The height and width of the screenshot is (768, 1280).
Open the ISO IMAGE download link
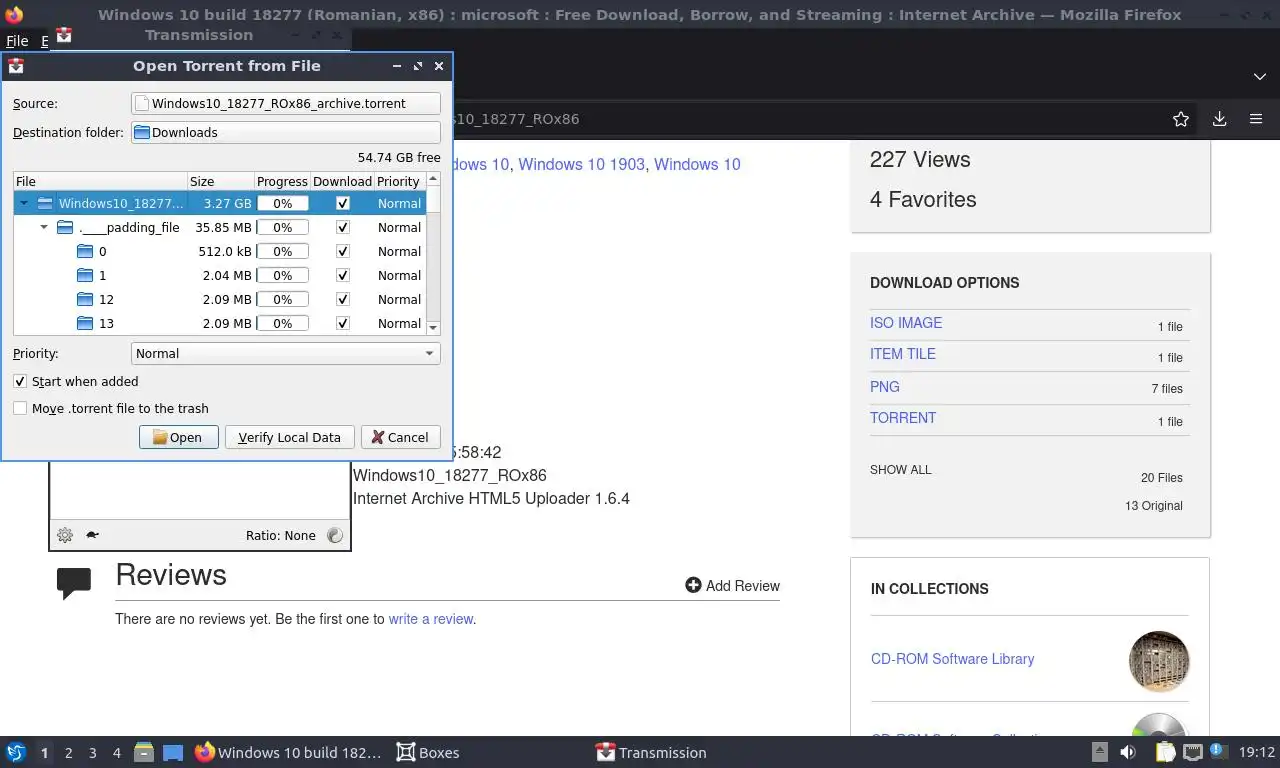(906, 323)
